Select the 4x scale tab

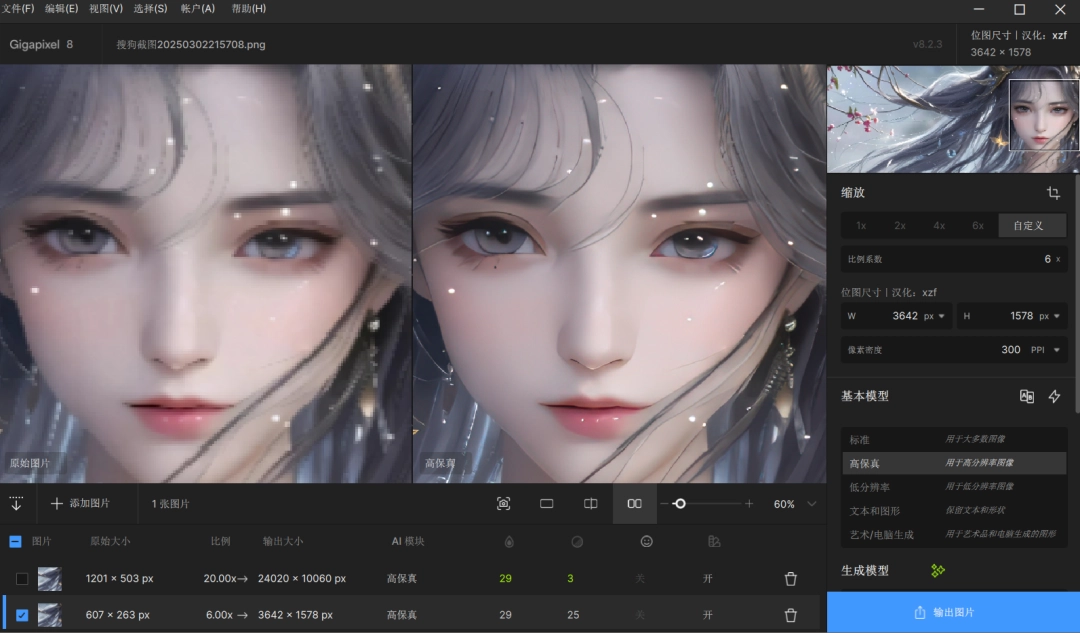click(x=939, y=225)
